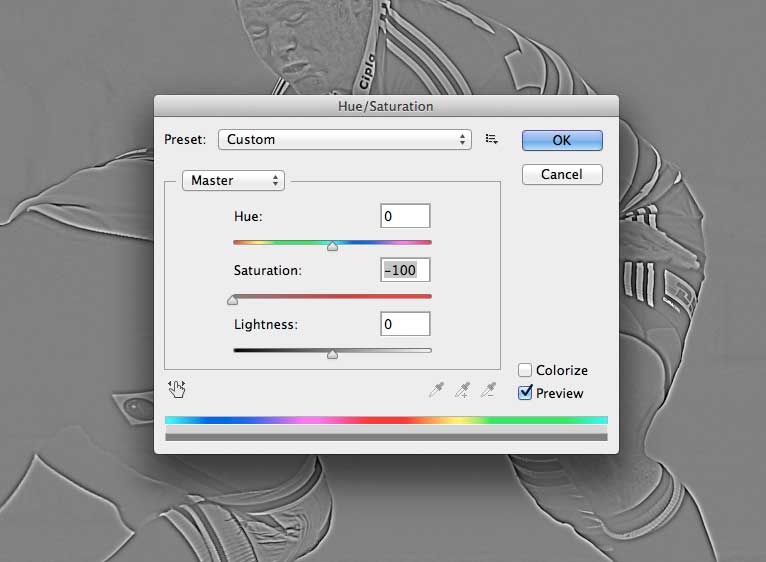Image resolution: width=766 pixels, height=562 pixels.
Task: Click the Hue slider handle
Action: coord(332,246)
